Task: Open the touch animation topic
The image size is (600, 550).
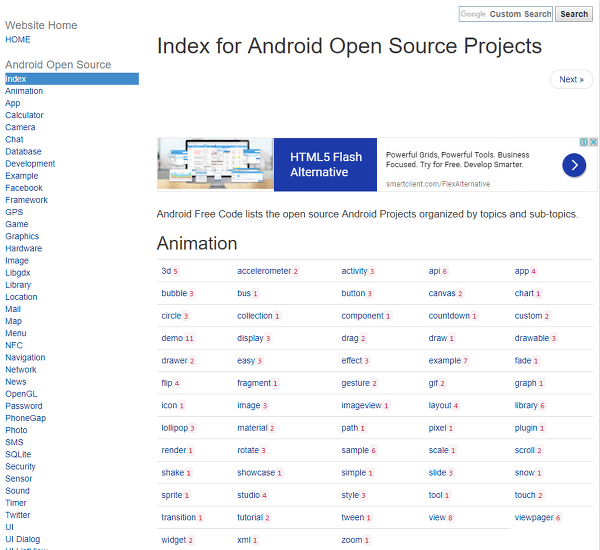Action: pos(525,495)
